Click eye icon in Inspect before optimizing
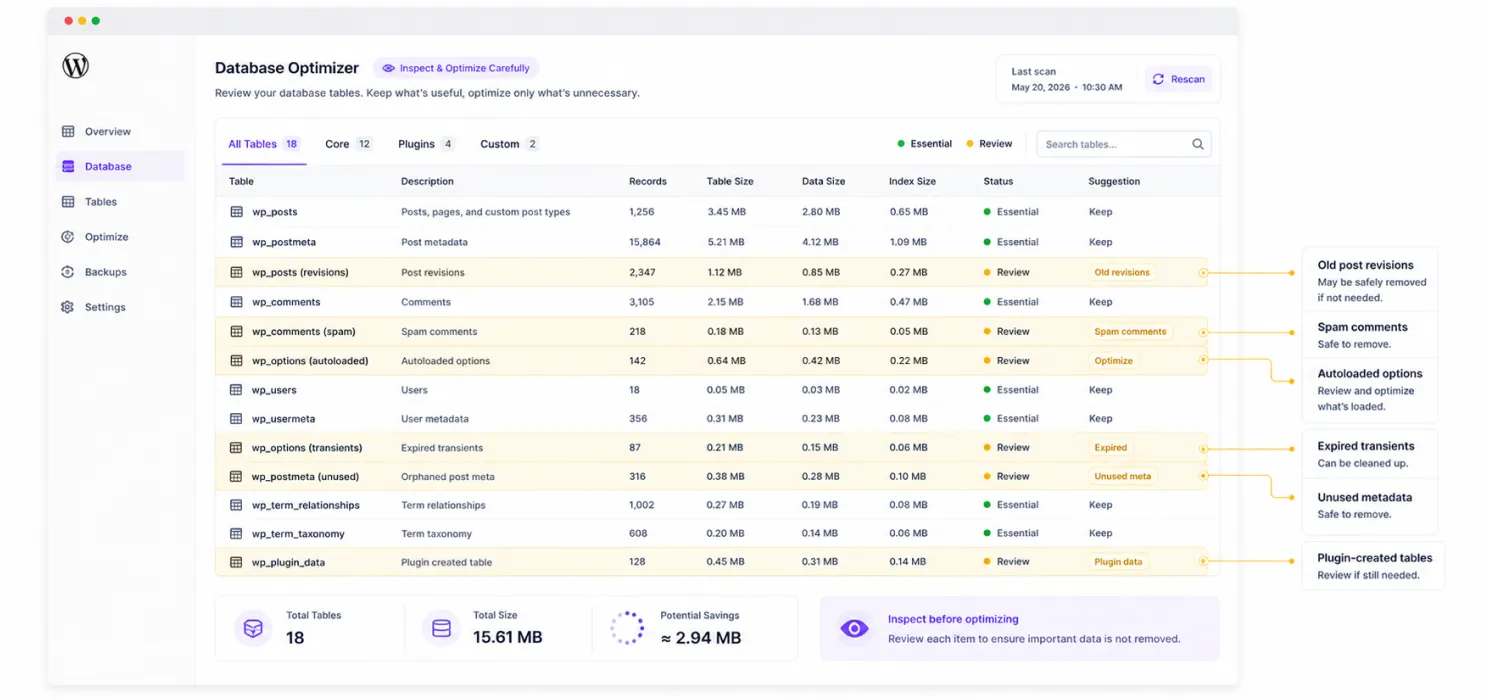Viewport: 1488px width, 700px height. (854, 628)
